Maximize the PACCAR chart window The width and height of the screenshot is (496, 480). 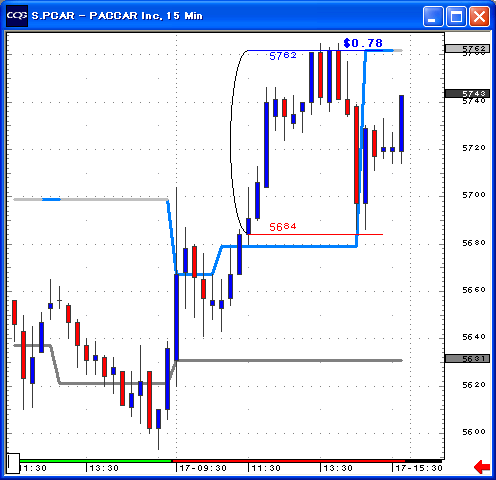pos(456,16)
